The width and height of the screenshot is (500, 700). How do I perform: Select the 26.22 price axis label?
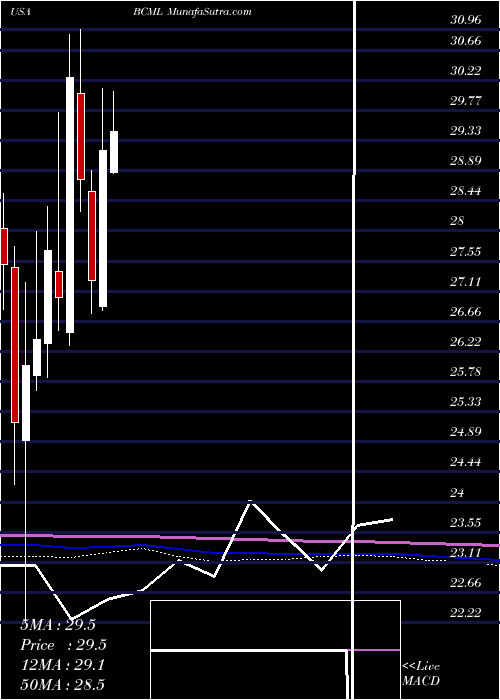click(466, 342)
